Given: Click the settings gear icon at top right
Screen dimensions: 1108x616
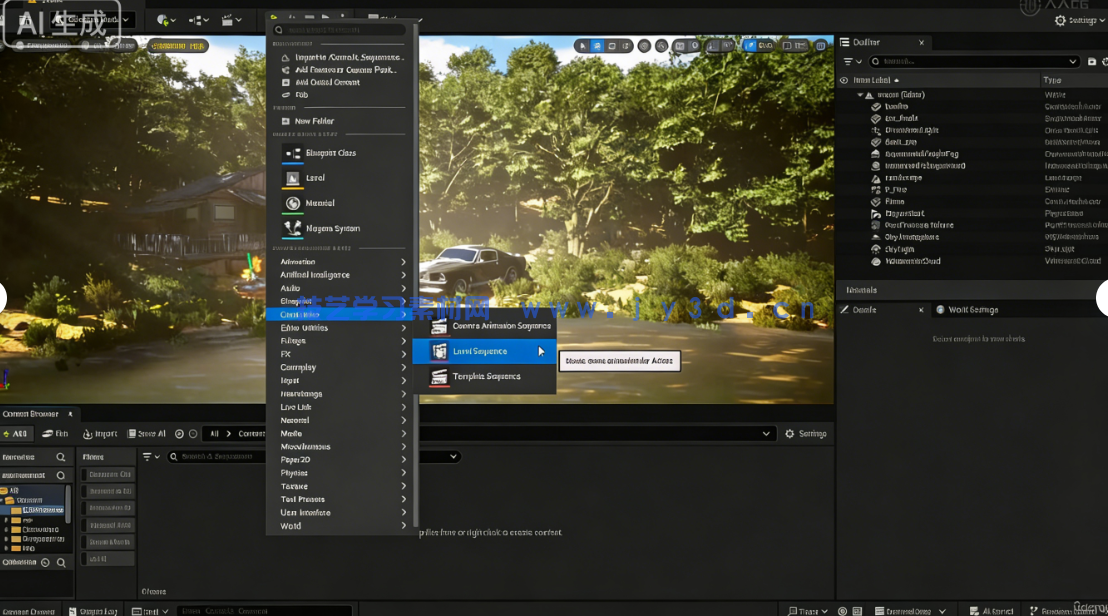Looking at the screenshot, I should 1061,20.
